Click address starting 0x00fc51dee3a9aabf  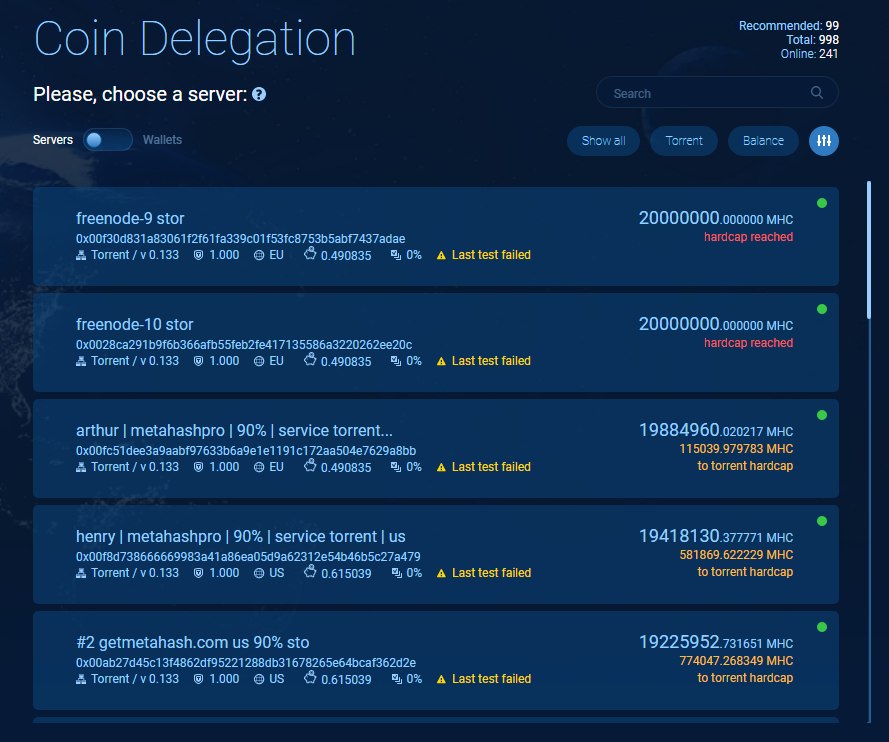[x=245, y=451]
